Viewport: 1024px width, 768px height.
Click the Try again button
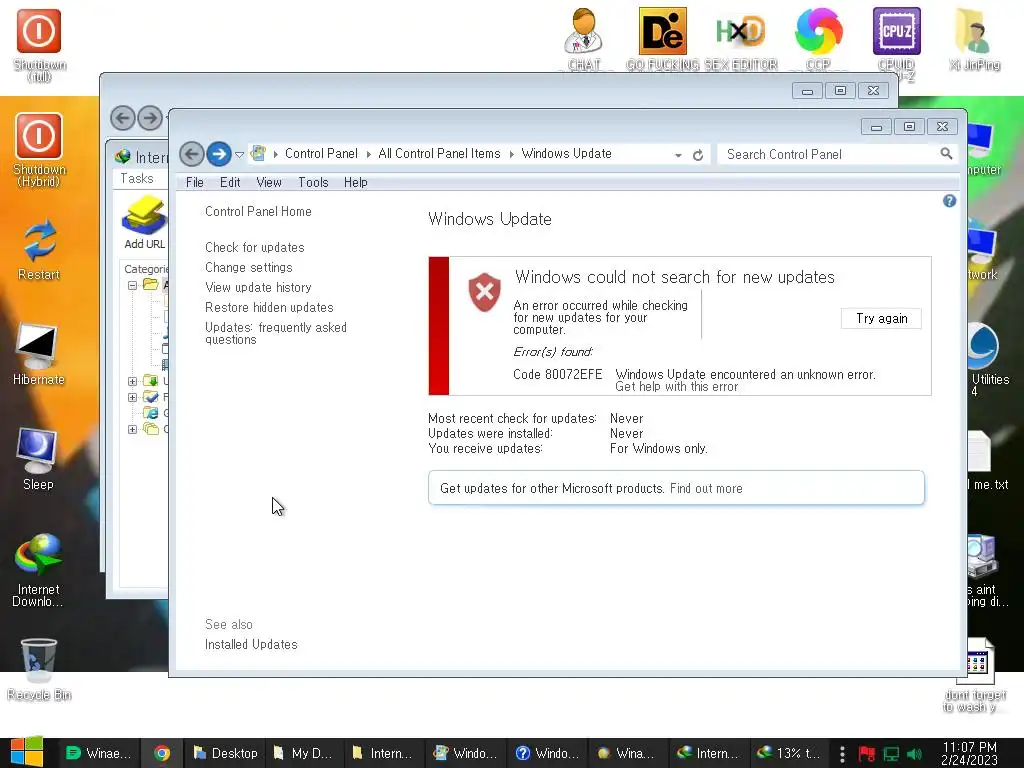click(x=882, y=318)
